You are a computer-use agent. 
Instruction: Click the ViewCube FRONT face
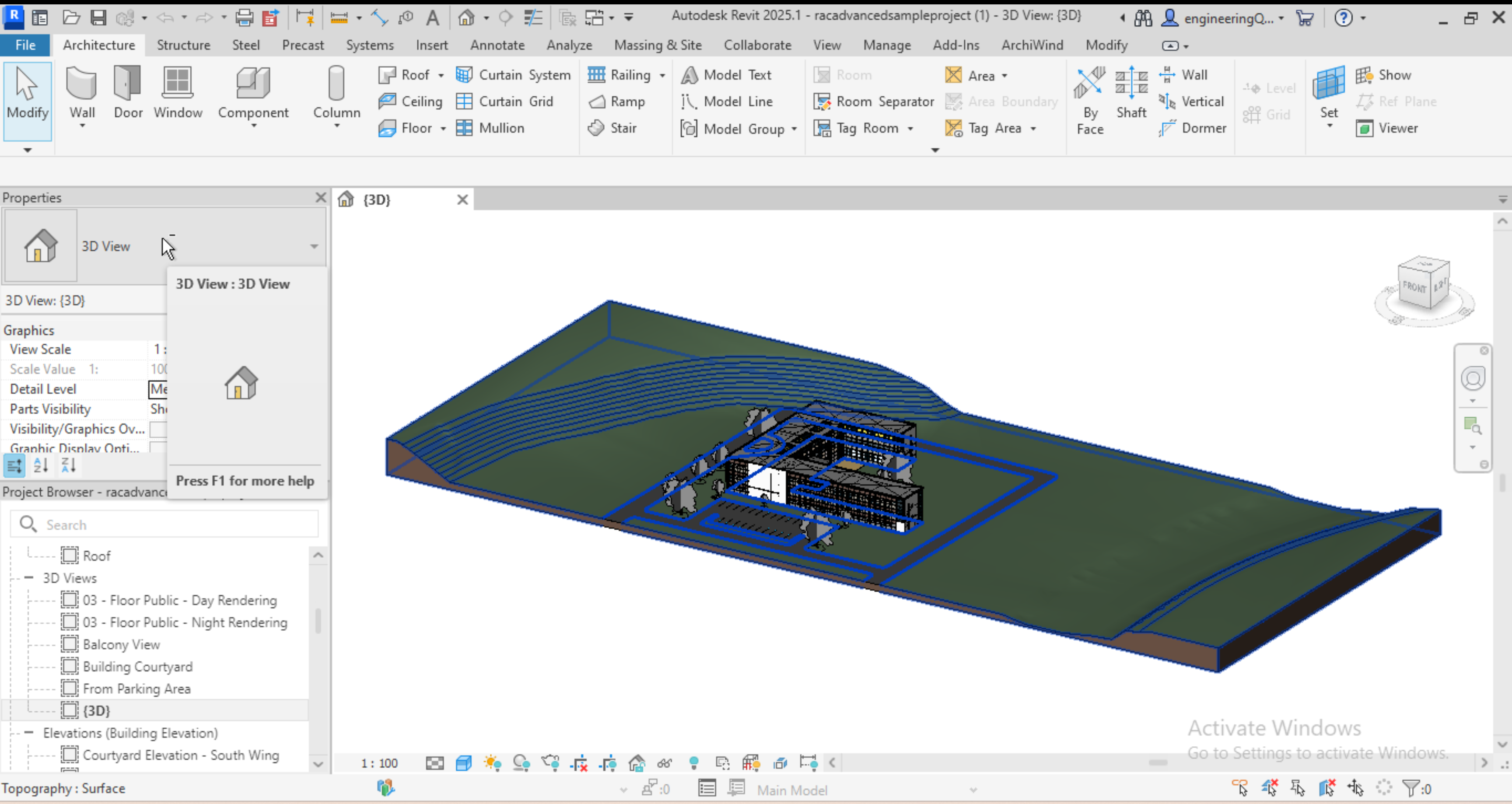click(1414, 287)
